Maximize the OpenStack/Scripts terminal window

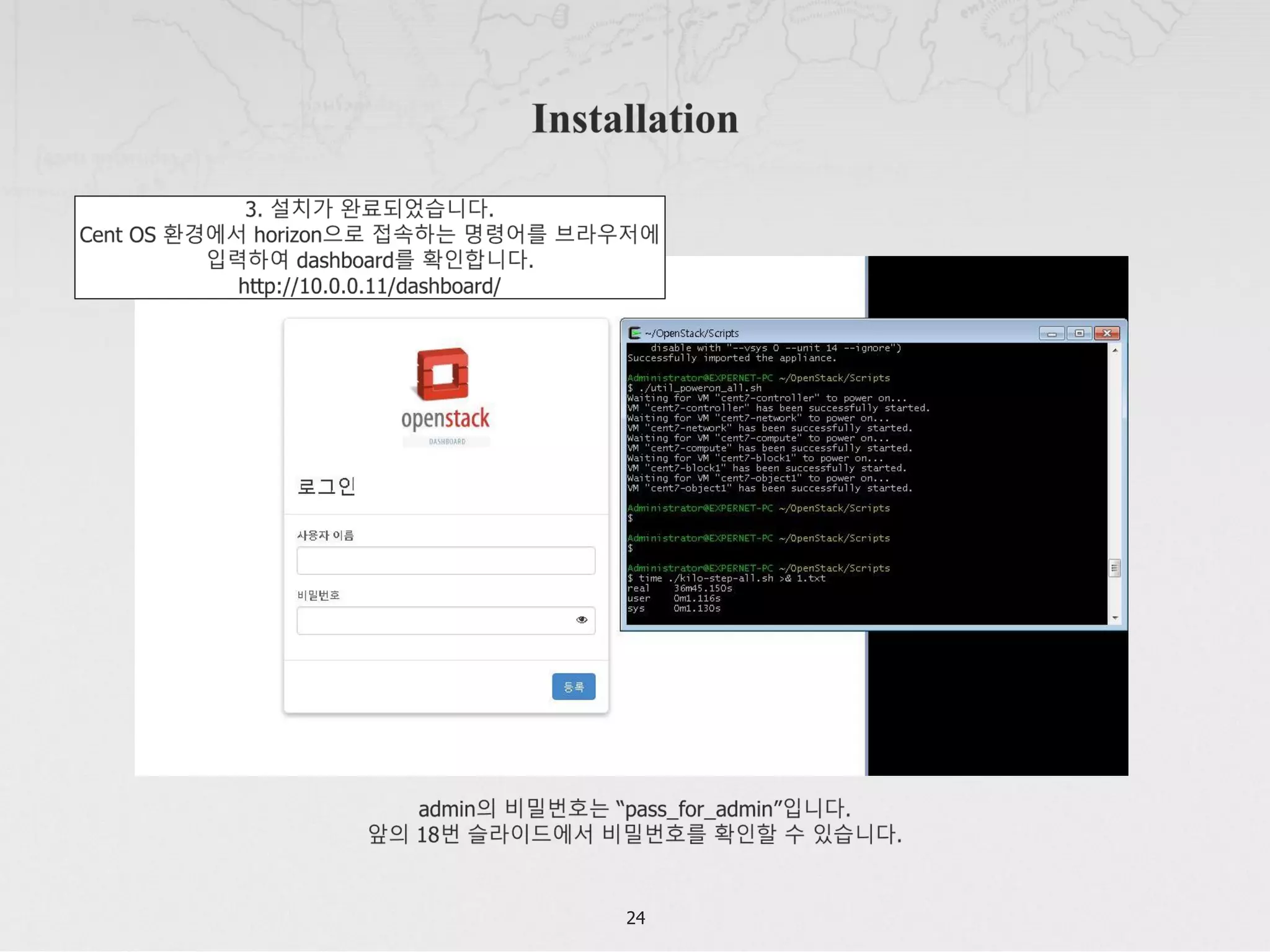[x=1079, y=333]
